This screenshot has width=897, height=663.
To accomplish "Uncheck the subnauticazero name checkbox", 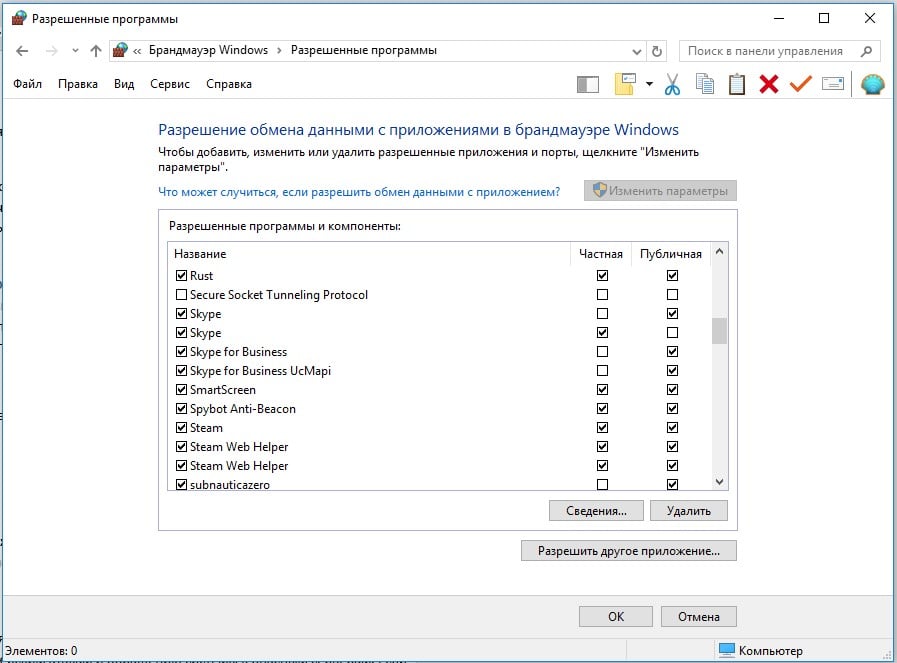I will click(181, 485).
